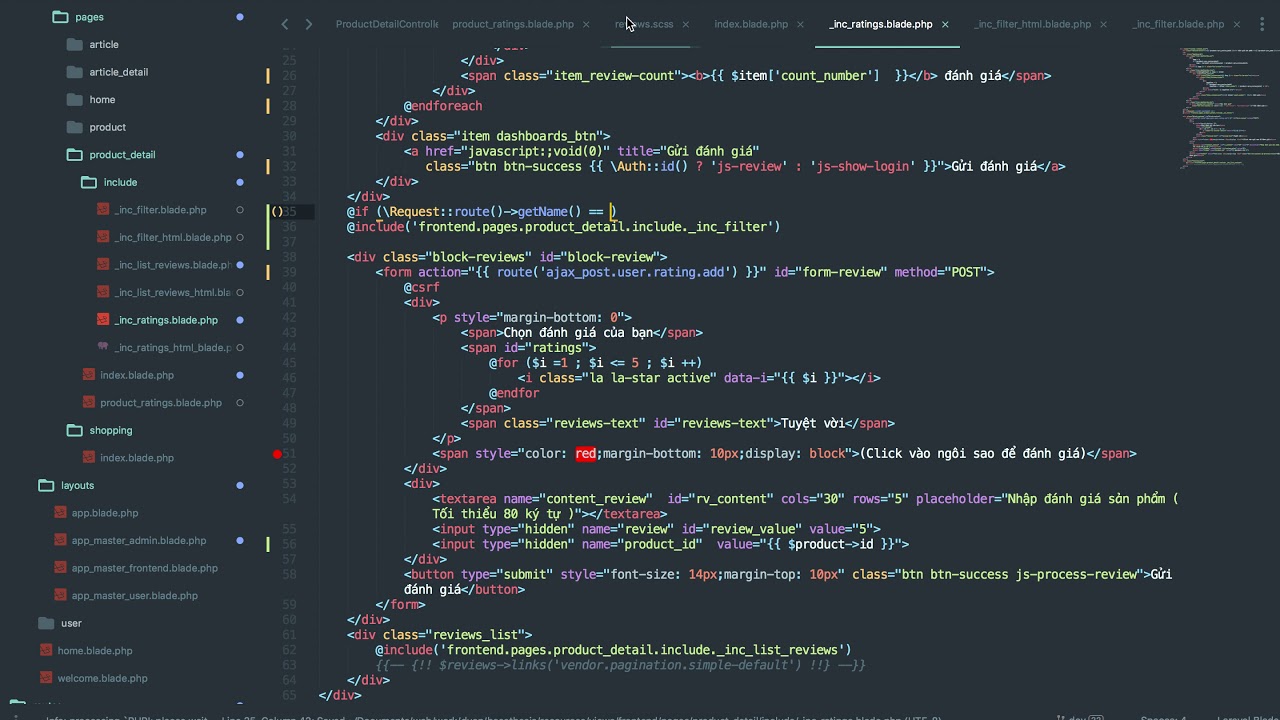This screenshot has height=720, width=1280.
Task: Click the id="form-review" attribute text
Action: 830,272
